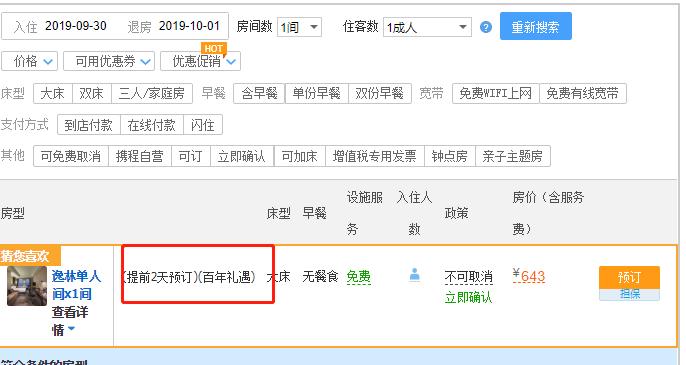
Task: Click the 免费 facilities link
Action: pos(358,277)
